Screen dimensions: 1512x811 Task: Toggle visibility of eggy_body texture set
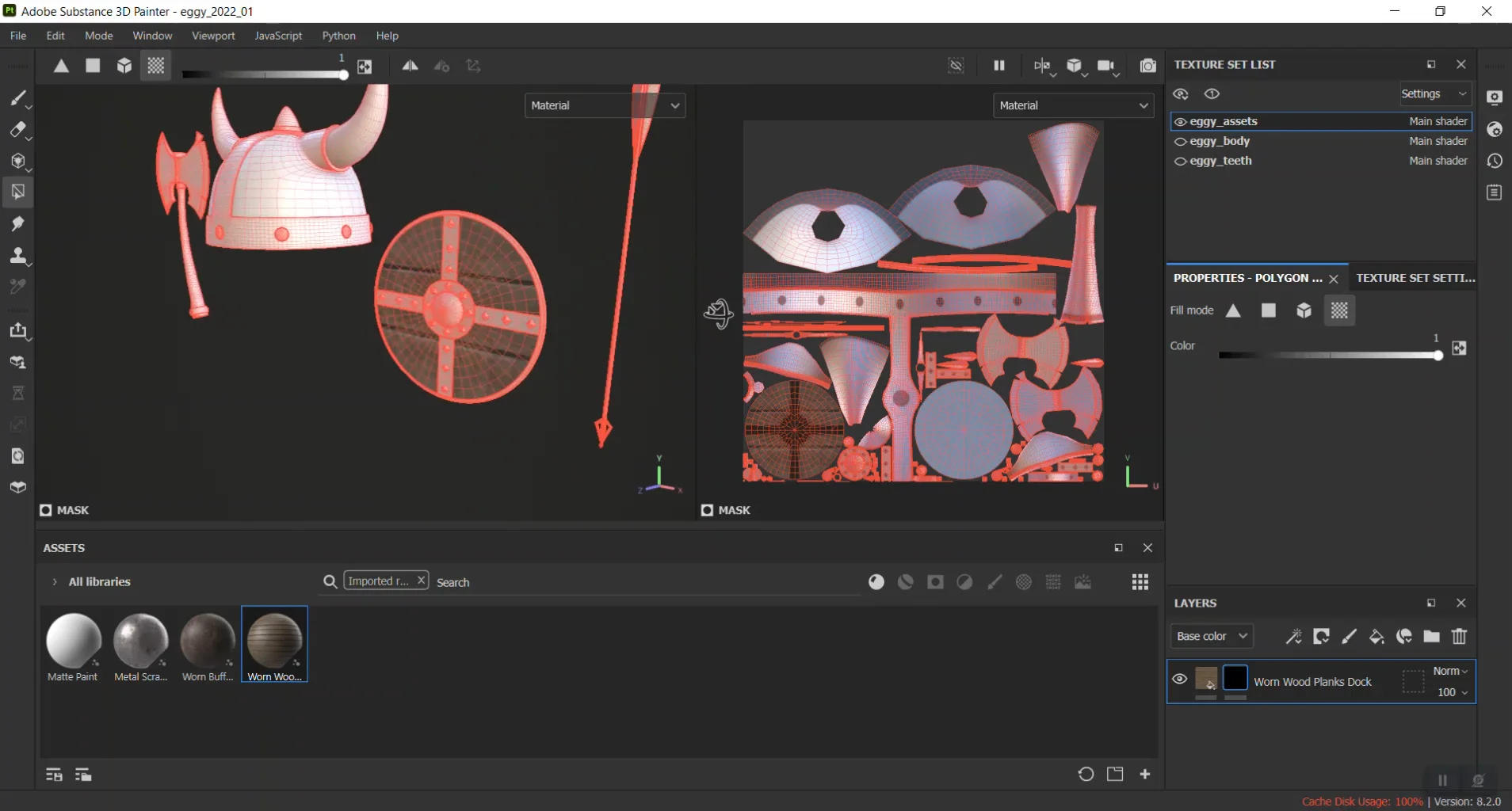[1180, 141]
